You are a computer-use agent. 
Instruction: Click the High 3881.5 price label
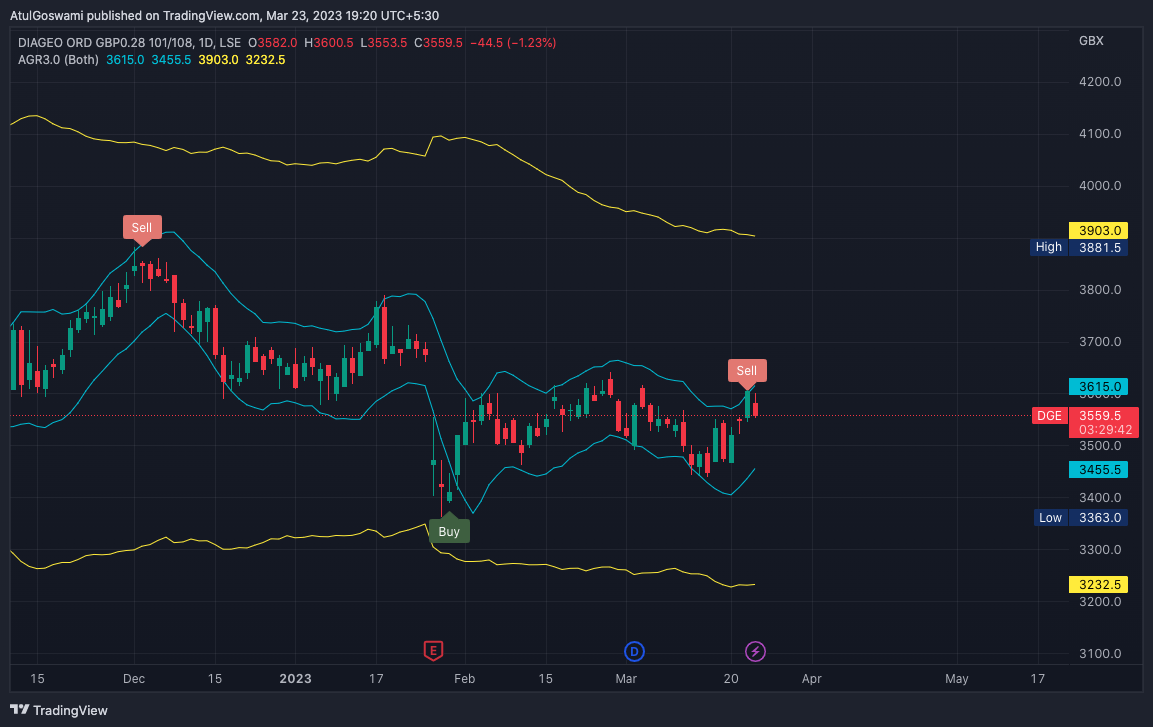pyautogui.click(x=1079, y=248)
